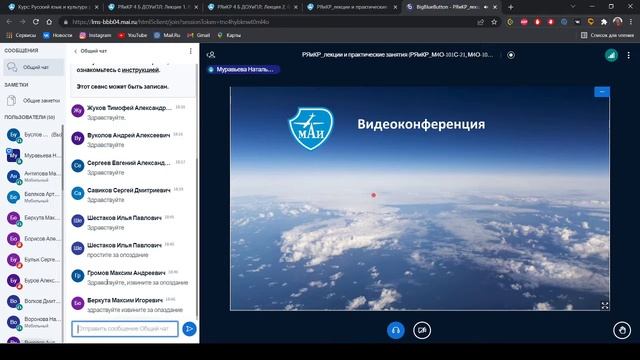
Task: Click Громов Максим Андреевич message name
Action: (126, 273)
